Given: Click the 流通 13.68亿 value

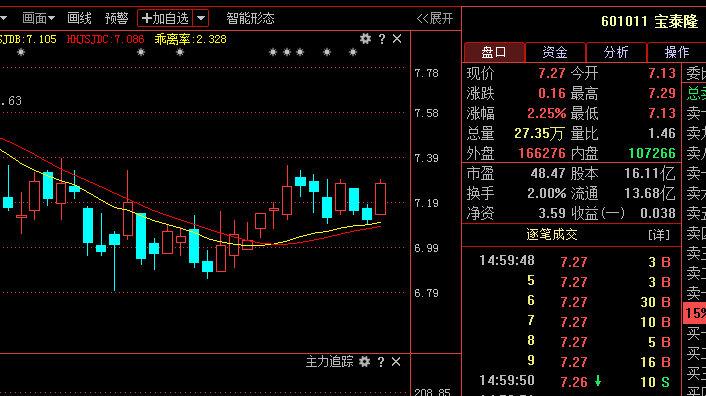Looking at the screenshot, I should pos(649,194).
